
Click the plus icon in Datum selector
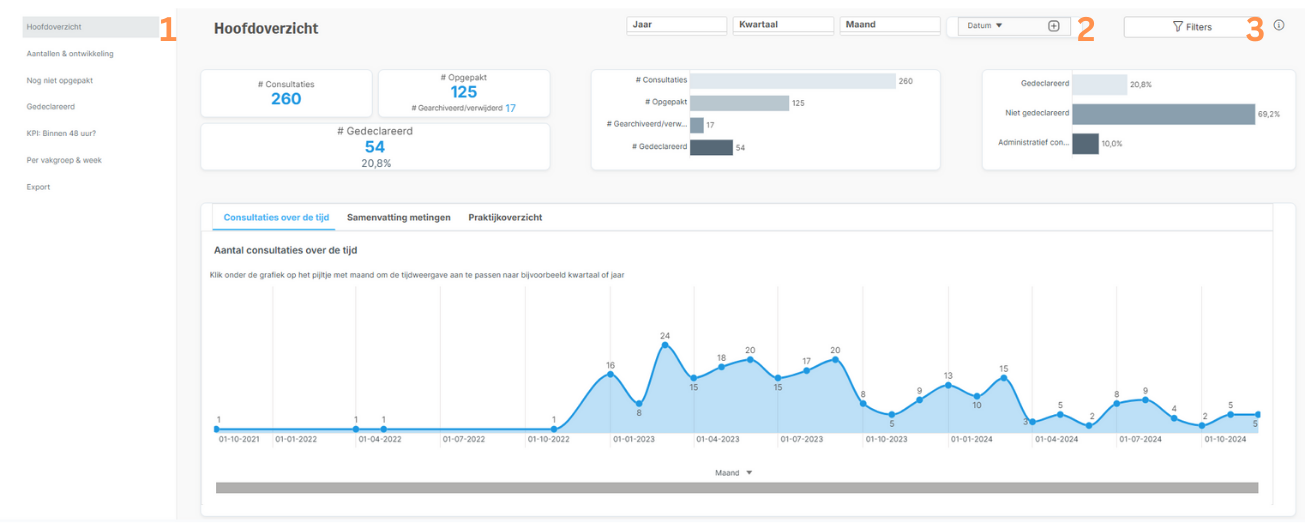click(x=1053, y=26)
